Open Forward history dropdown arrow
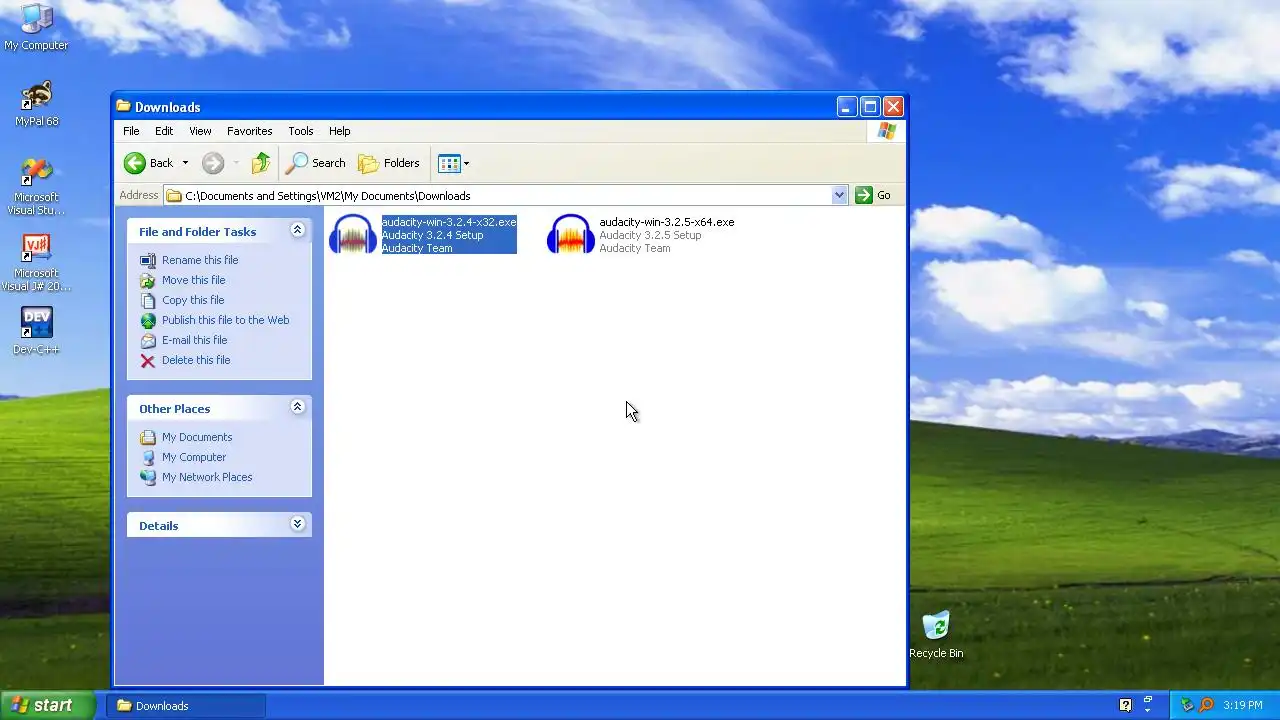This screenshot has height=720, width=1280. click(x=236, y=163)
